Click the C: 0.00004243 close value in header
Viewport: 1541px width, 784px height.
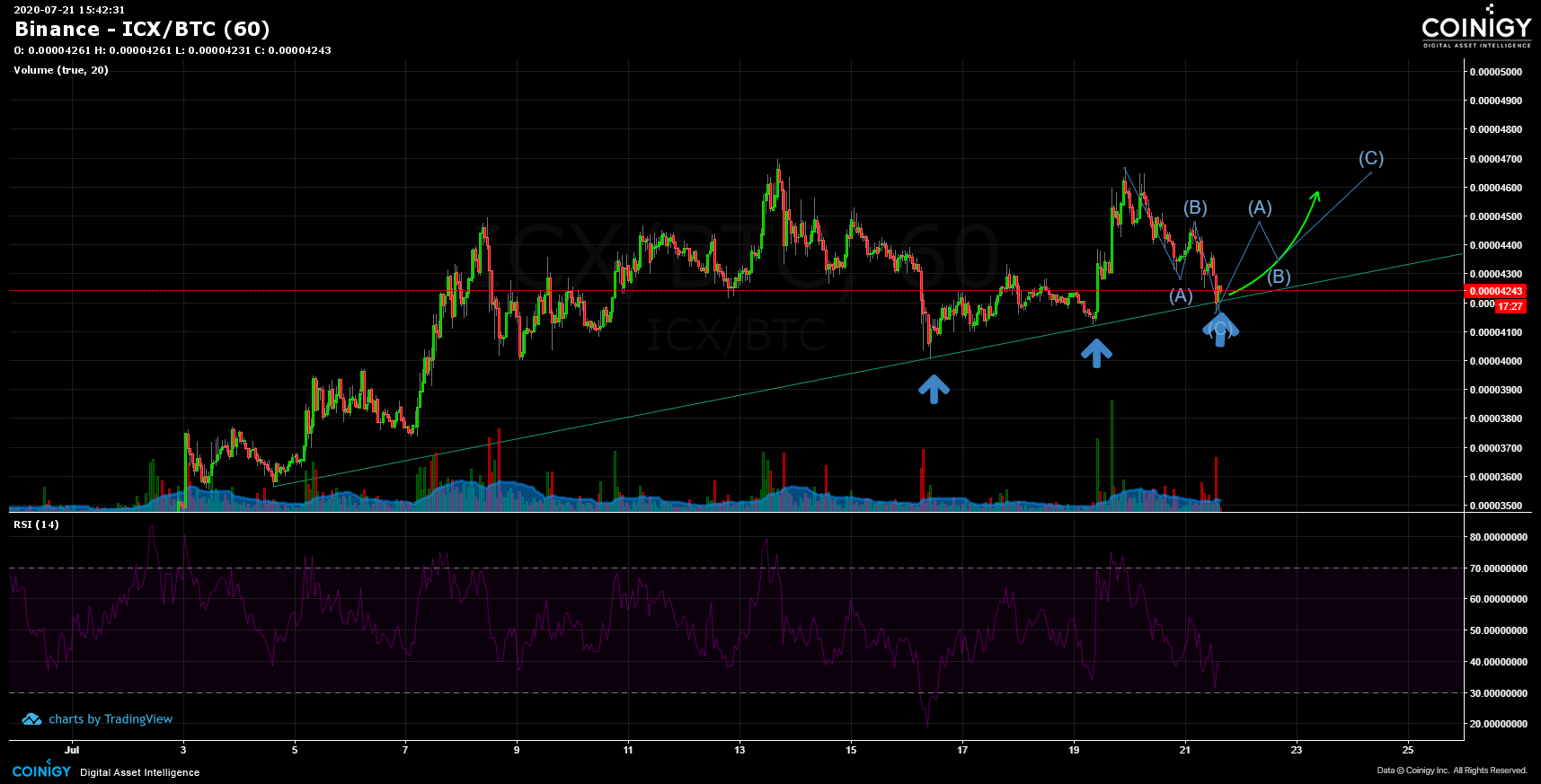(293, 50)
